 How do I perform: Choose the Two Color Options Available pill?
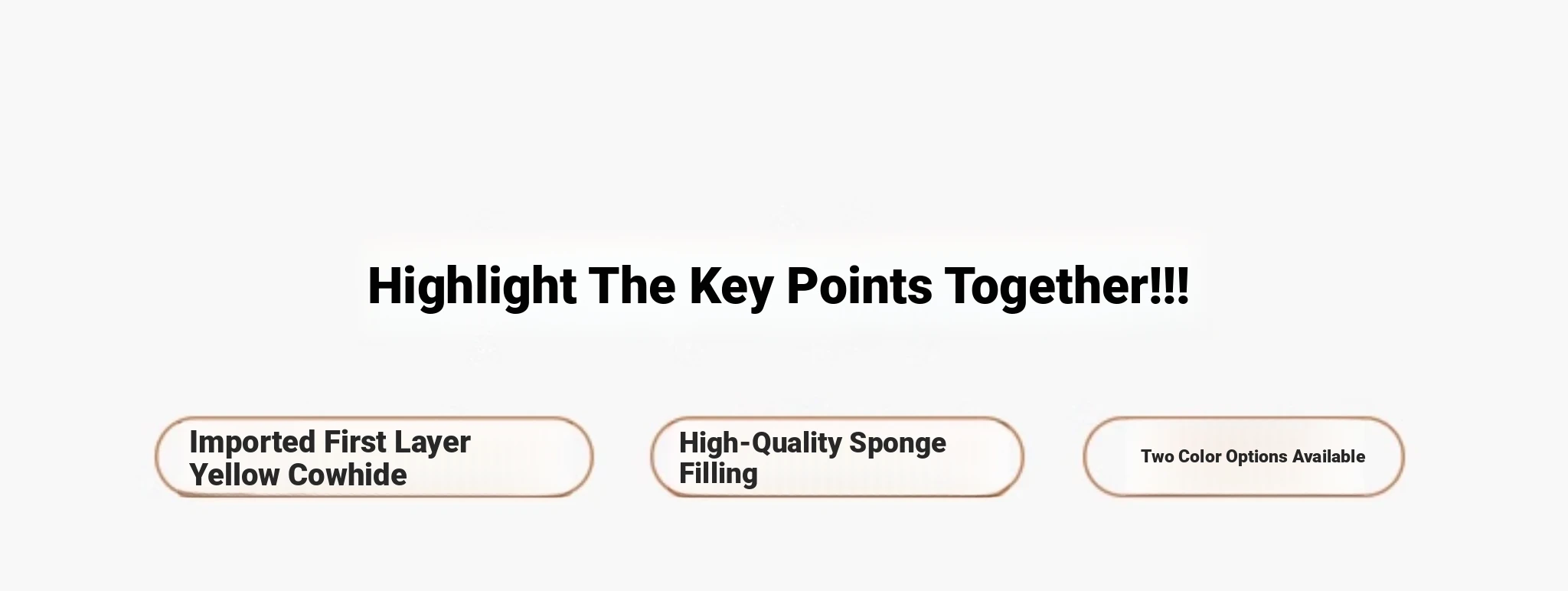(x=1243, y=457)
